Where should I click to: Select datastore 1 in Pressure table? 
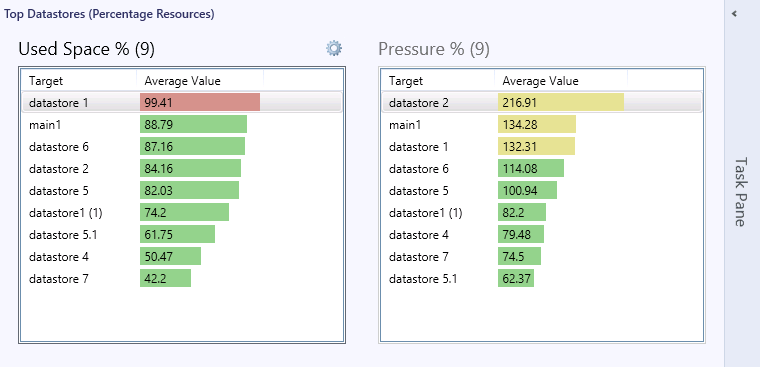542,146
